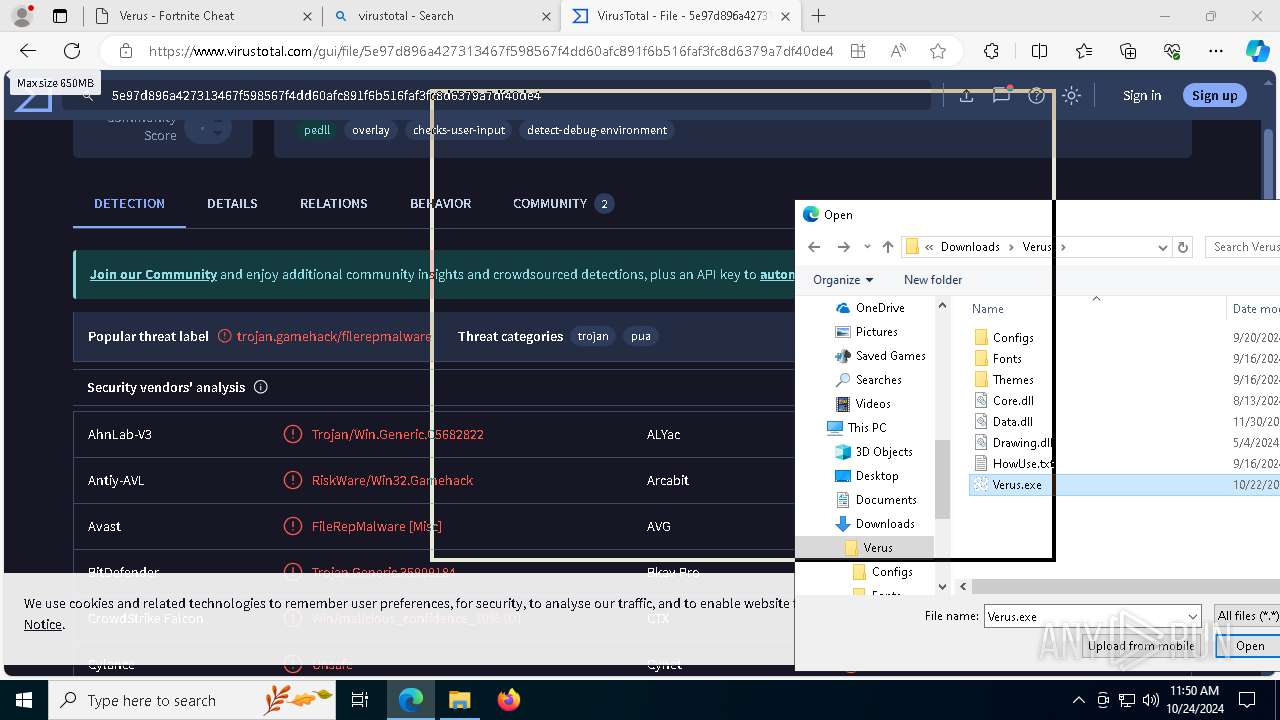The image size is (1280, 720).
Task: Click VirusTotal upload file icon
Action: 966,96
